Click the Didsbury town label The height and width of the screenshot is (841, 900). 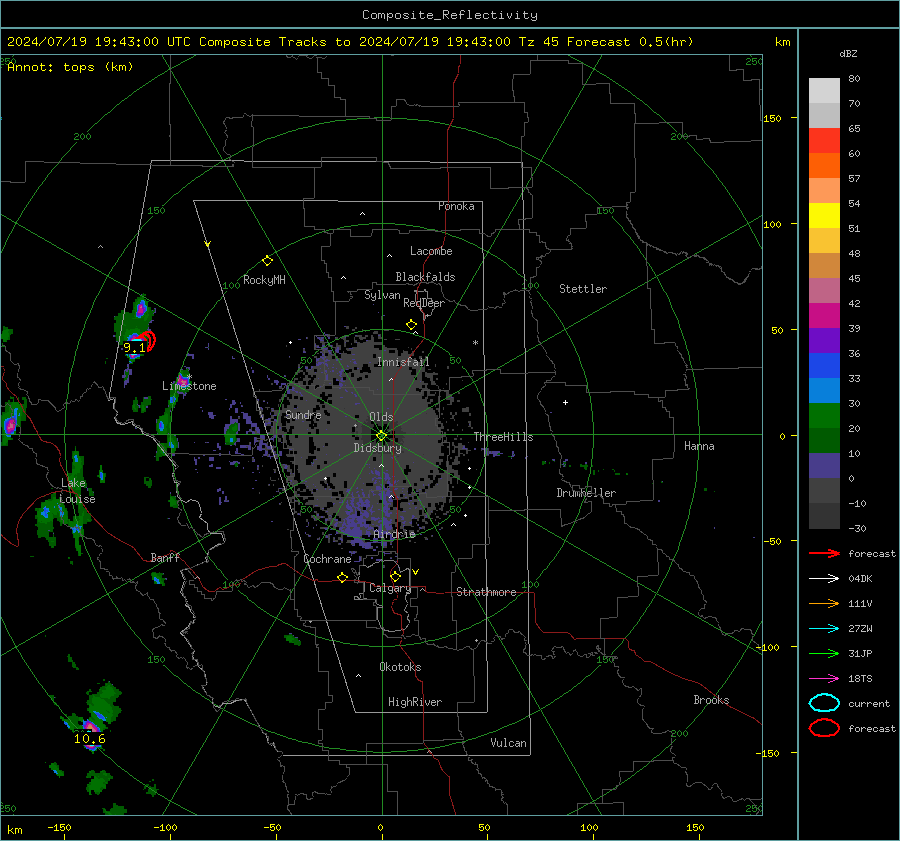(x=377, y=448)
